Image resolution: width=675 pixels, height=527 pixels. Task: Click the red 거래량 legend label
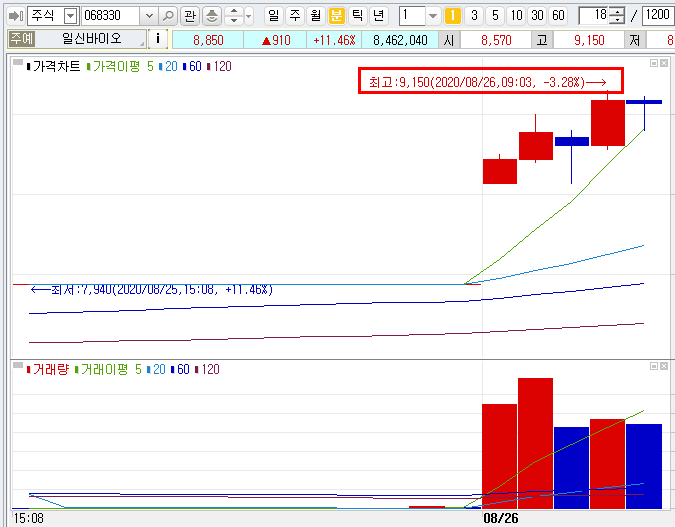click(x=47, y=369)
